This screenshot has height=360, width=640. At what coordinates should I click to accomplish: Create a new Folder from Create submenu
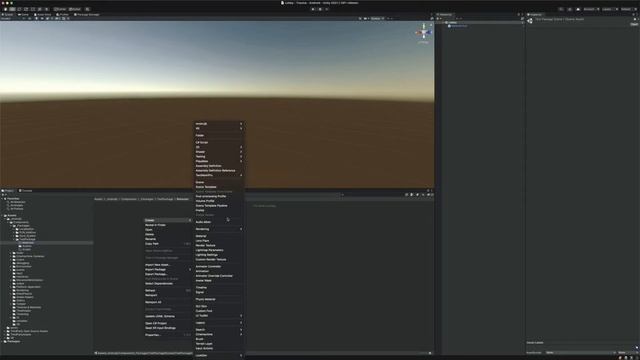(219, 136)
